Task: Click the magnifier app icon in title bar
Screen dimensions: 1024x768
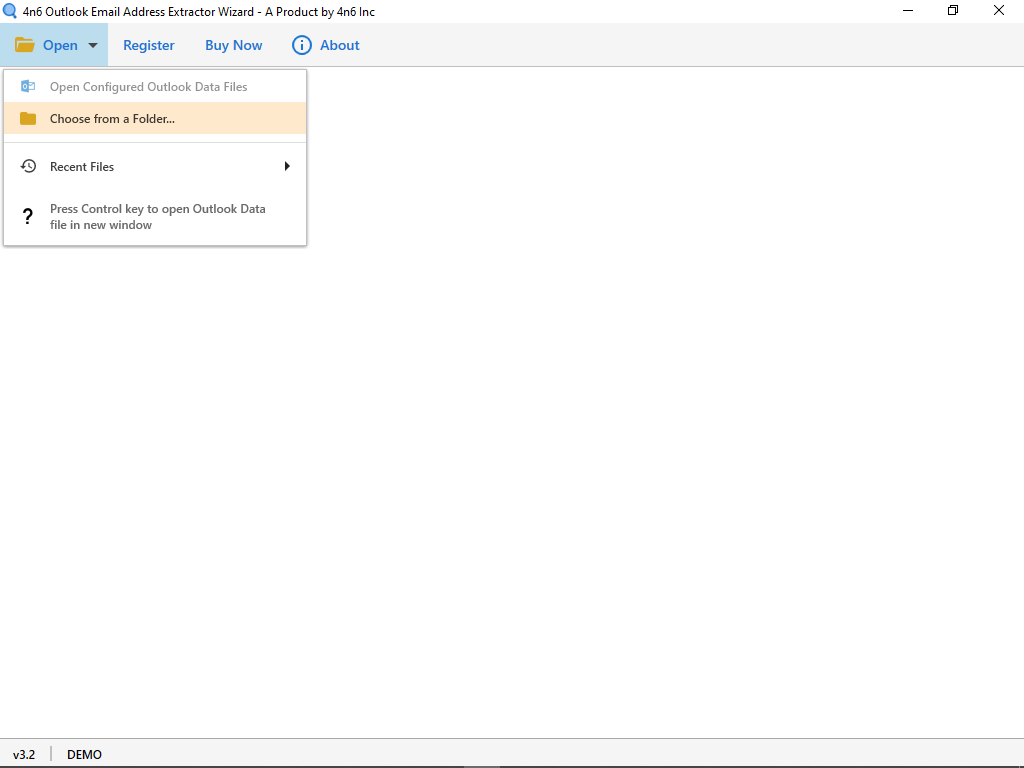Action: (x=11, y=11)
